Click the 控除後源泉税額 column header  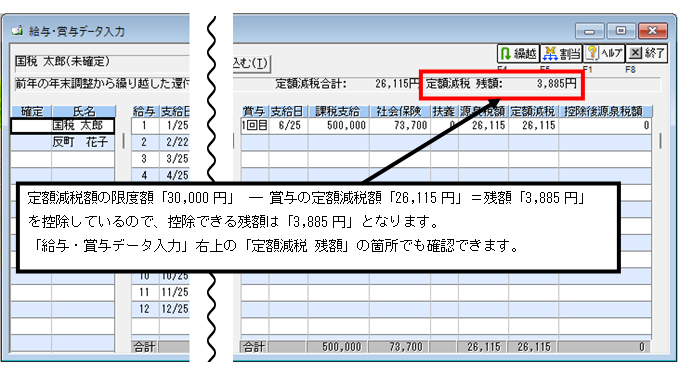[605, 111]
